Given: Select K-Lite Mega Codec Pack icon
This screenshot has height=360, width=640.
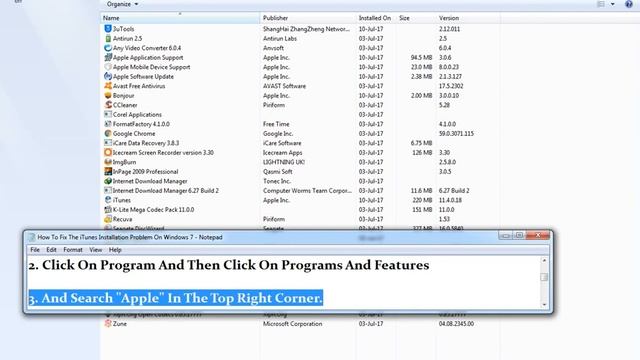Looking at the screenshot, I should click(x=108, y=210).
